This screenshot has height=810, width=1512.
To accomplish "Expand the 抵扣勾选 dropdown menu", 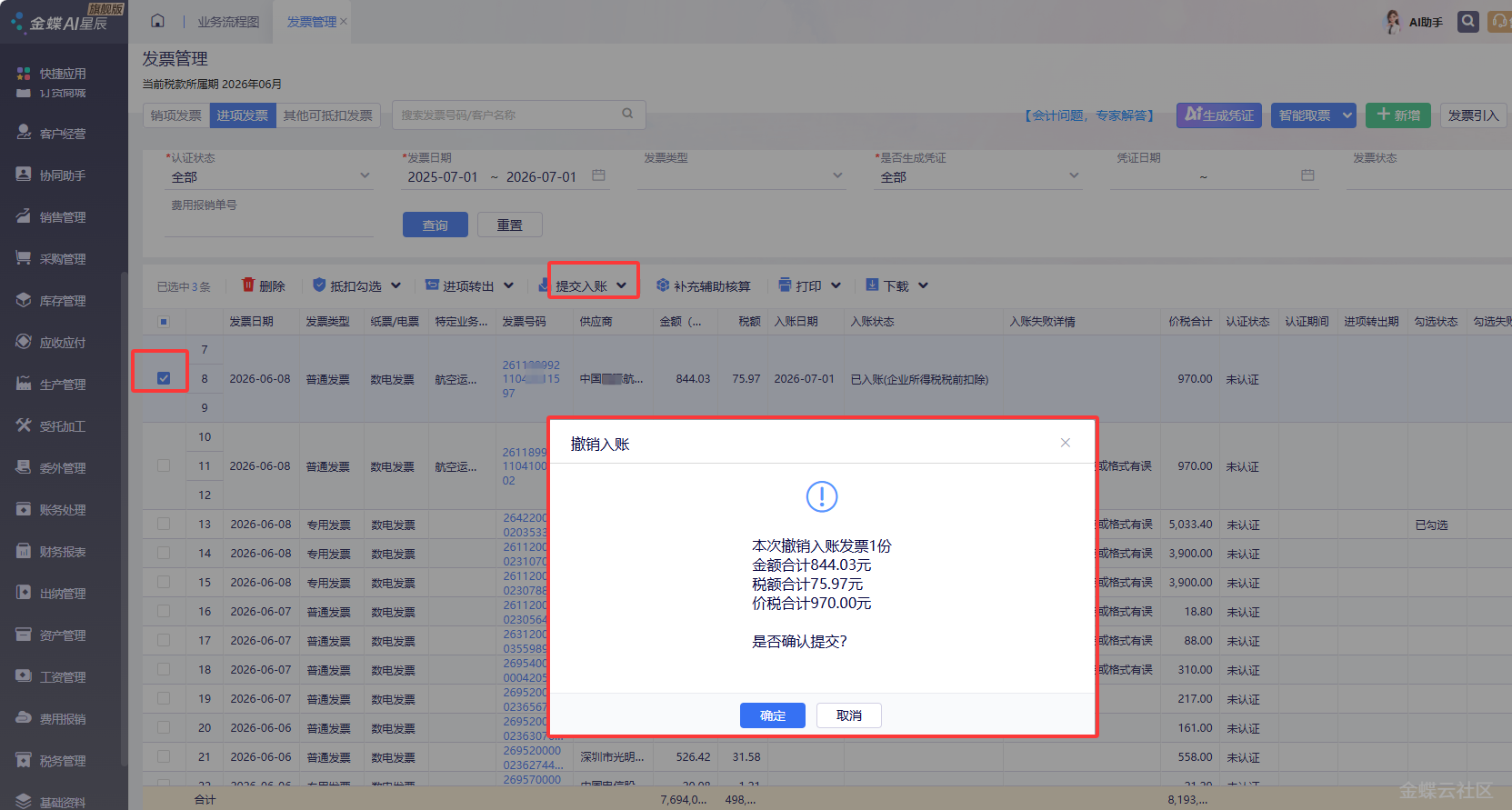I will (x=396, y=285).
